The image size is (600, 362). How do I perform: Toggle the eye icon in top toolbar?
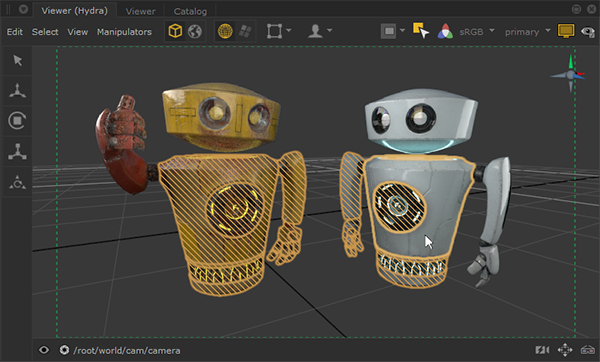click(588, 31)
